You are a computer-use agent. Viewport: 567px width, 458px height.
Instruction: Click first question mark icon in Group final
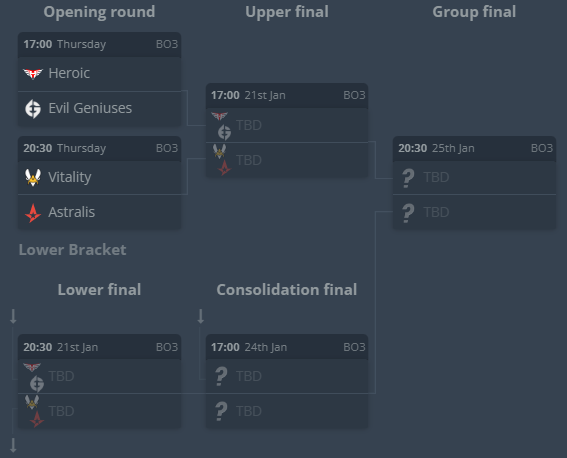(408, 178)
